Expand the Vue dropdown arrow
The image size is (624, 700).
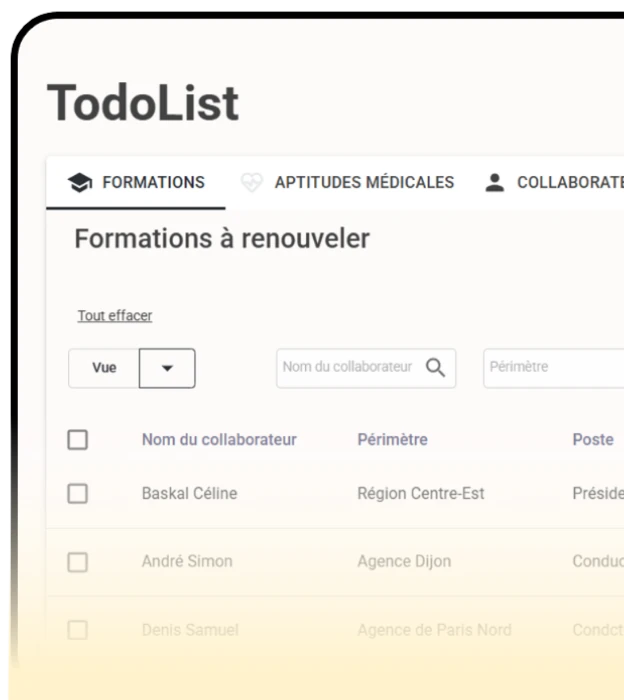[167, 368]
